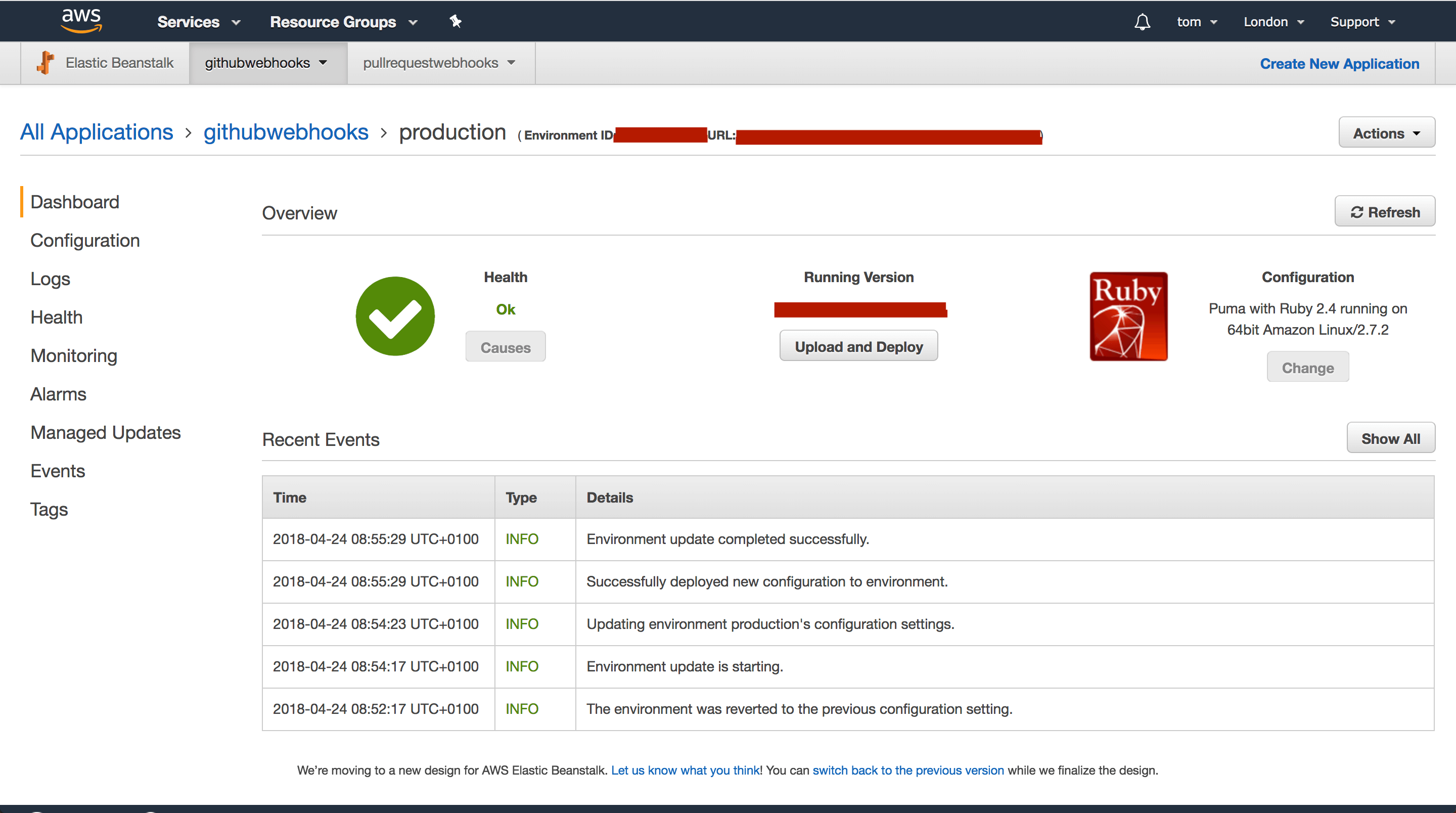This screenshot has height=813, width=1456.
Task: Open Health in the sidebar
Action: (57, 317)
